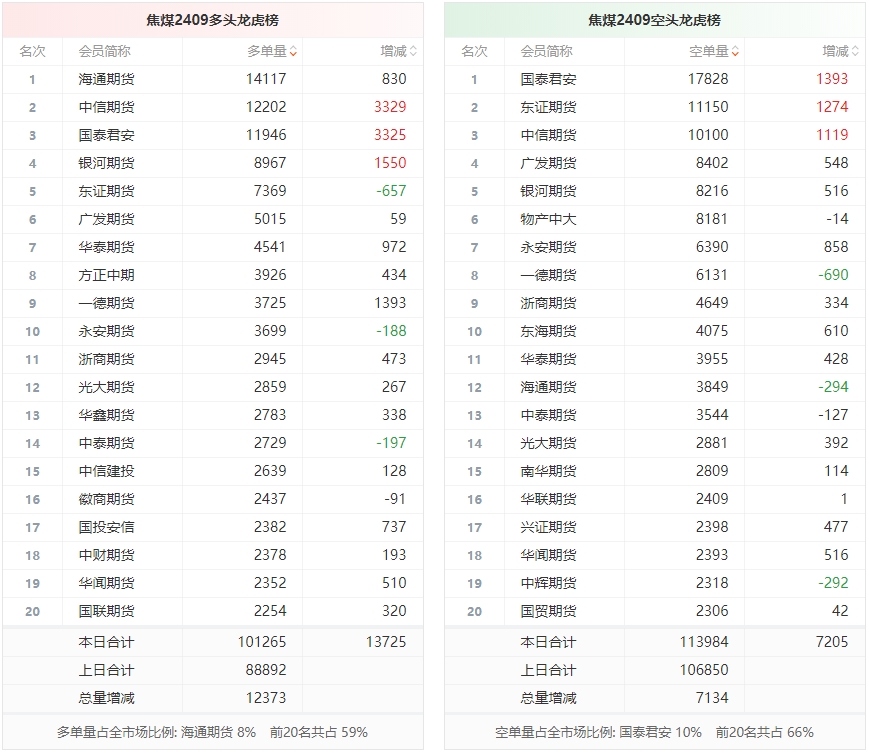
Task: Click short position value 10100
Action: (x=708, y=135)
